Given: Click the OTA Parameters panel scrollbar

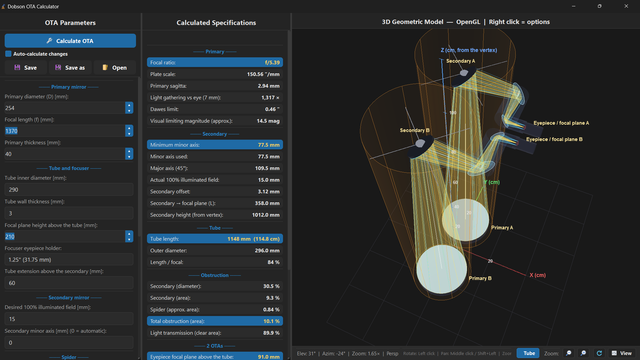Looking at the screenshot, I should click(139, 157).
